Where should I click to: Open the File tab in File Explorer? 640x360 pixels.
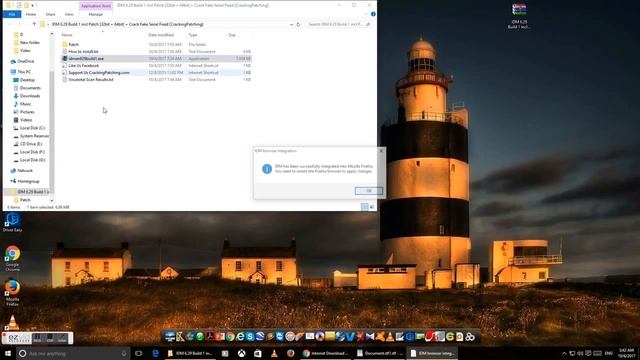[12, 14]
